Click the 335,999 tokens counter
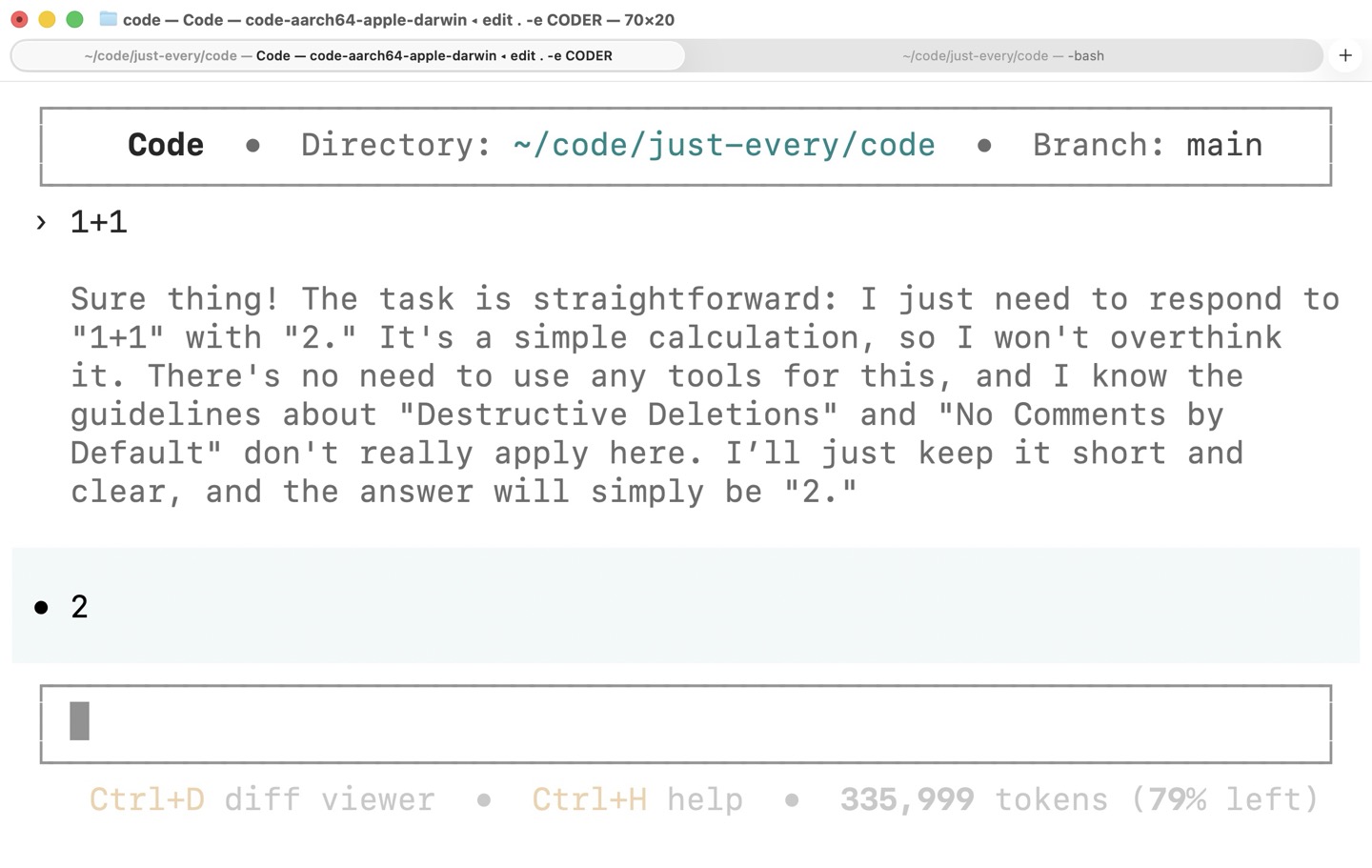Screen dimensions: 1372x868 [x=973, y=799]
